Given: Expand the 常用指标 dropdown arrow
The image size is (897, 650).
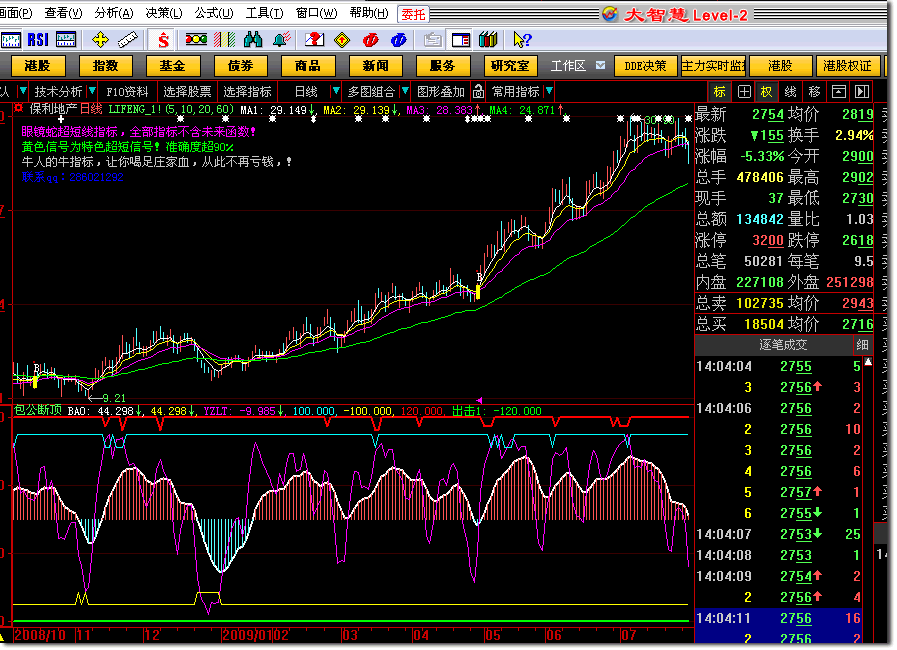Looking at the screenshot, I should pyautogui.click(x=549, y=91).
